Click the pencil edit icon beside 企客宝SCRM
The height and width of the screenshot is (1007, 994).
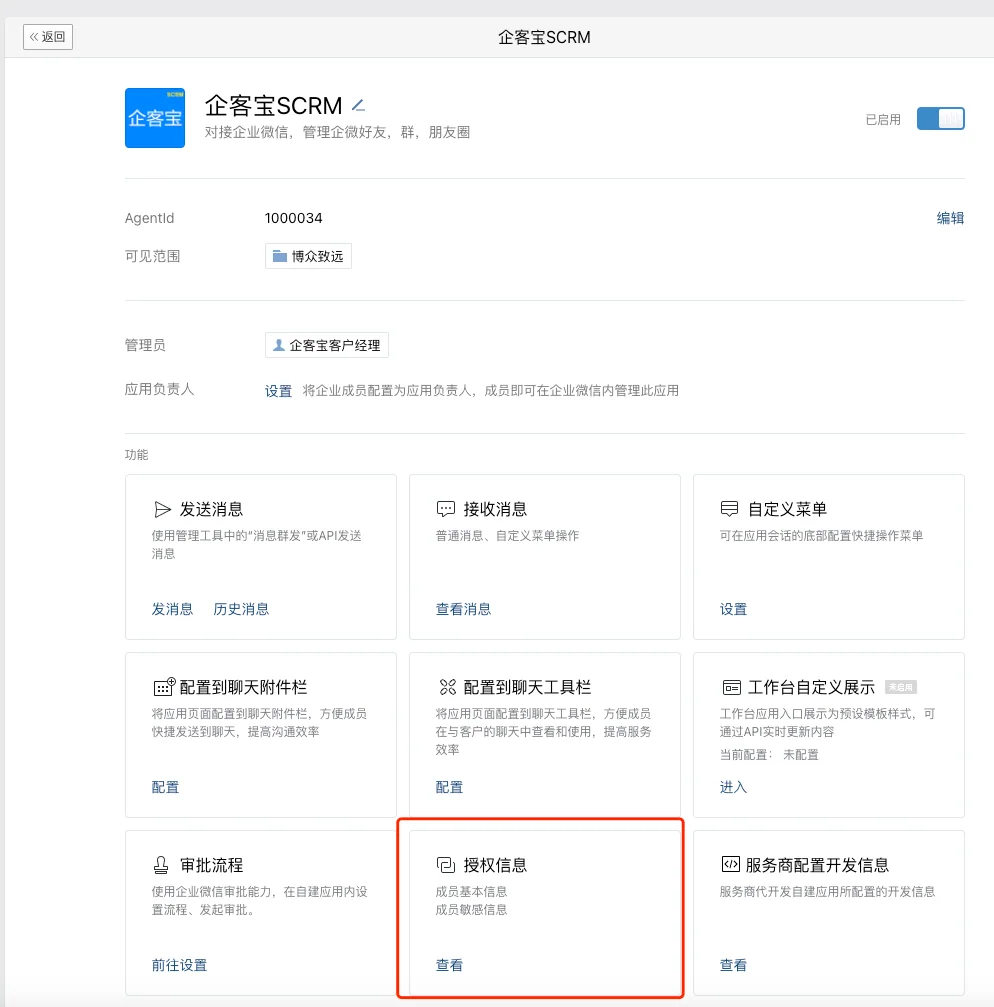(358, 105)
